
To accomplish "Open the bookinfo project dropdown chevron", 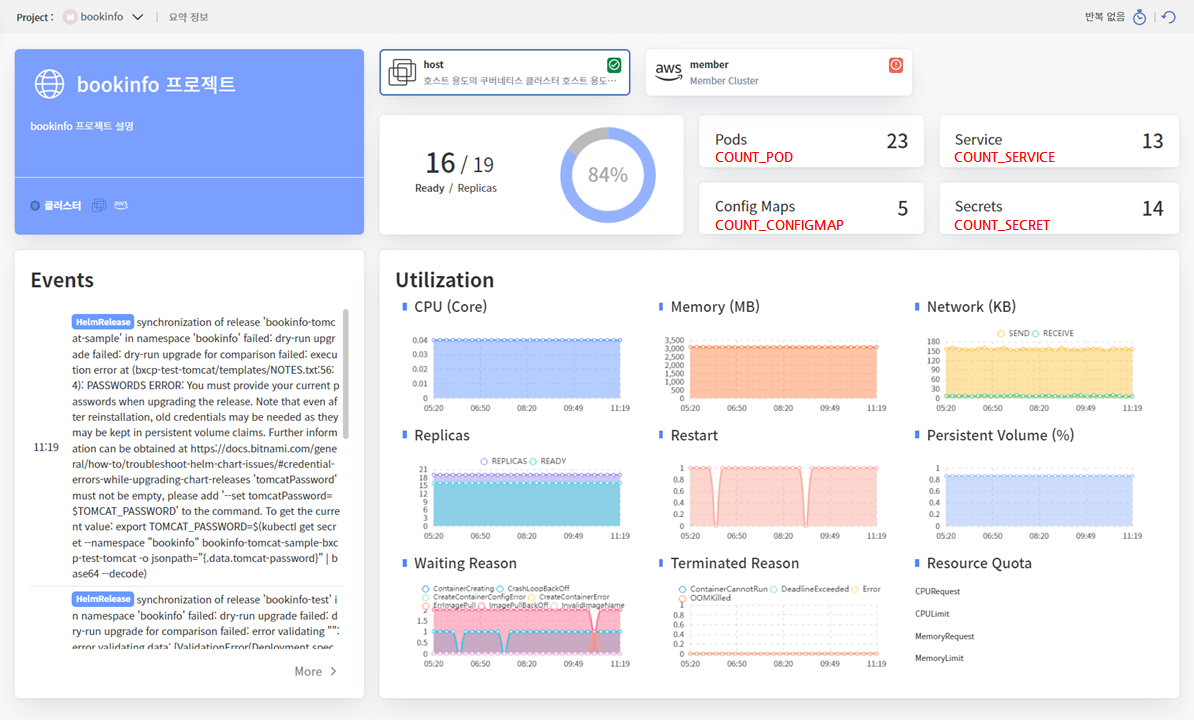I will [138, 17].
